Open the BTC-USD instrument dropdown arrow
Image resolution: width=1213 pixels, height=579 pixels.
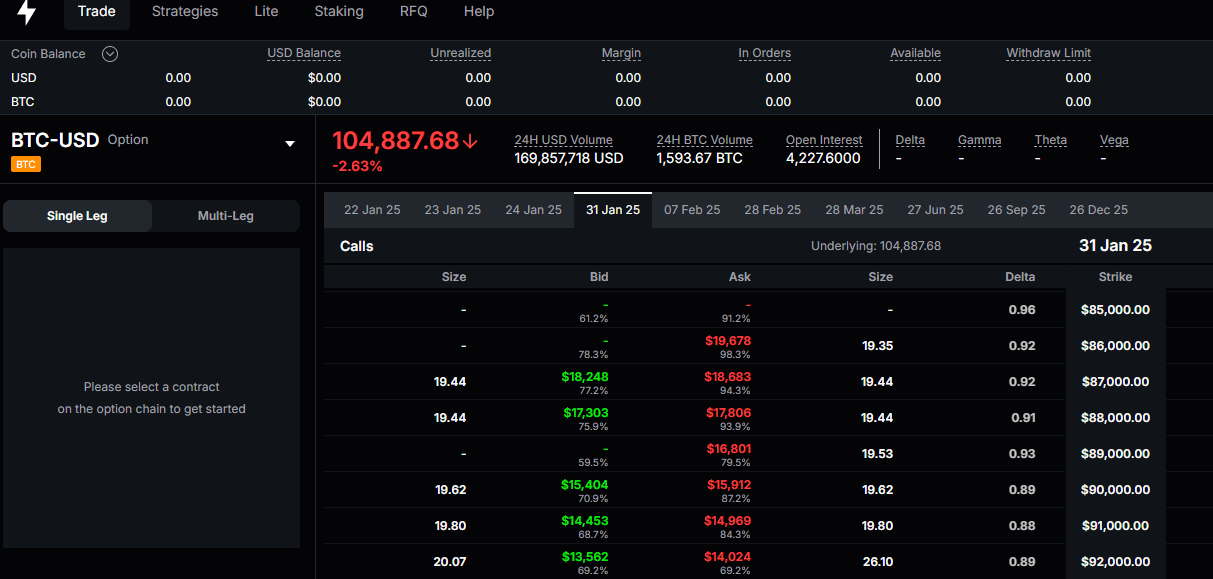tap(290, 144)
